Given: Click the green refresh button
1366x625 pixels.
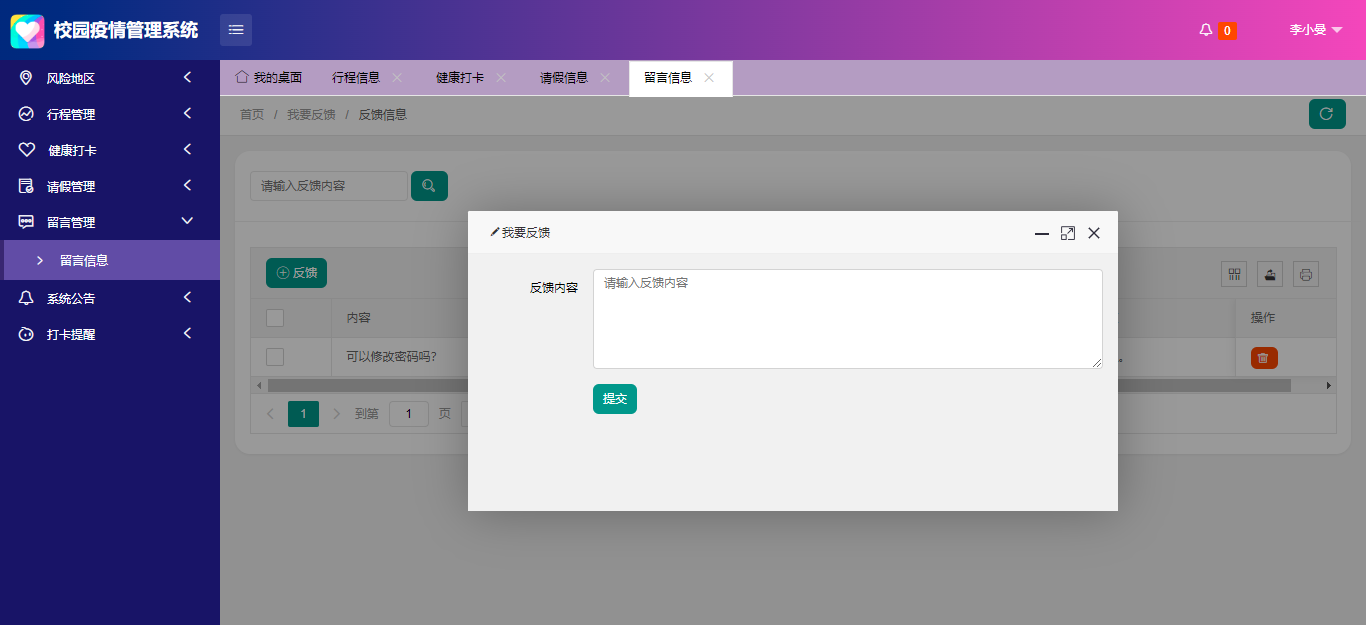Looking at the screenshot, I should click(1327, 114).
